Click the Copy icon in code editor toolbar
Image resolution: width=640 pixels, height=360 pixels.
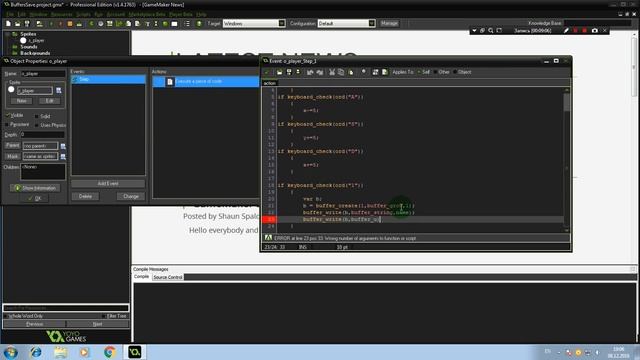coord(341,72)
